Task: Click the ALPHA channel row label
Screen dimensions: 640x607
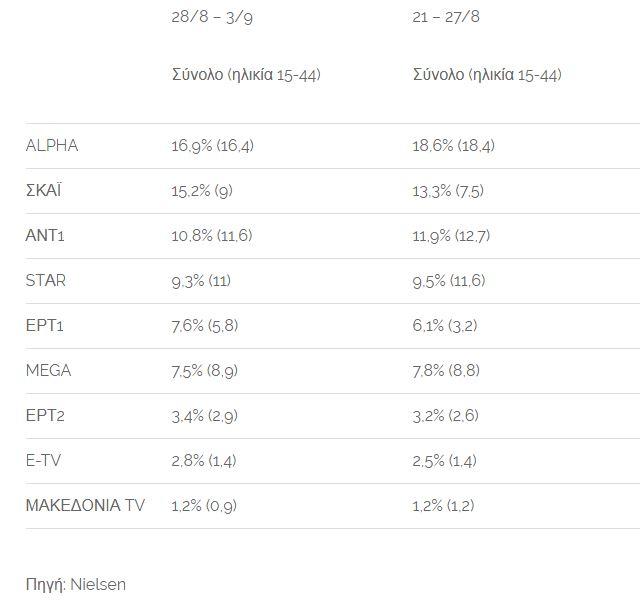Action: 52,146
